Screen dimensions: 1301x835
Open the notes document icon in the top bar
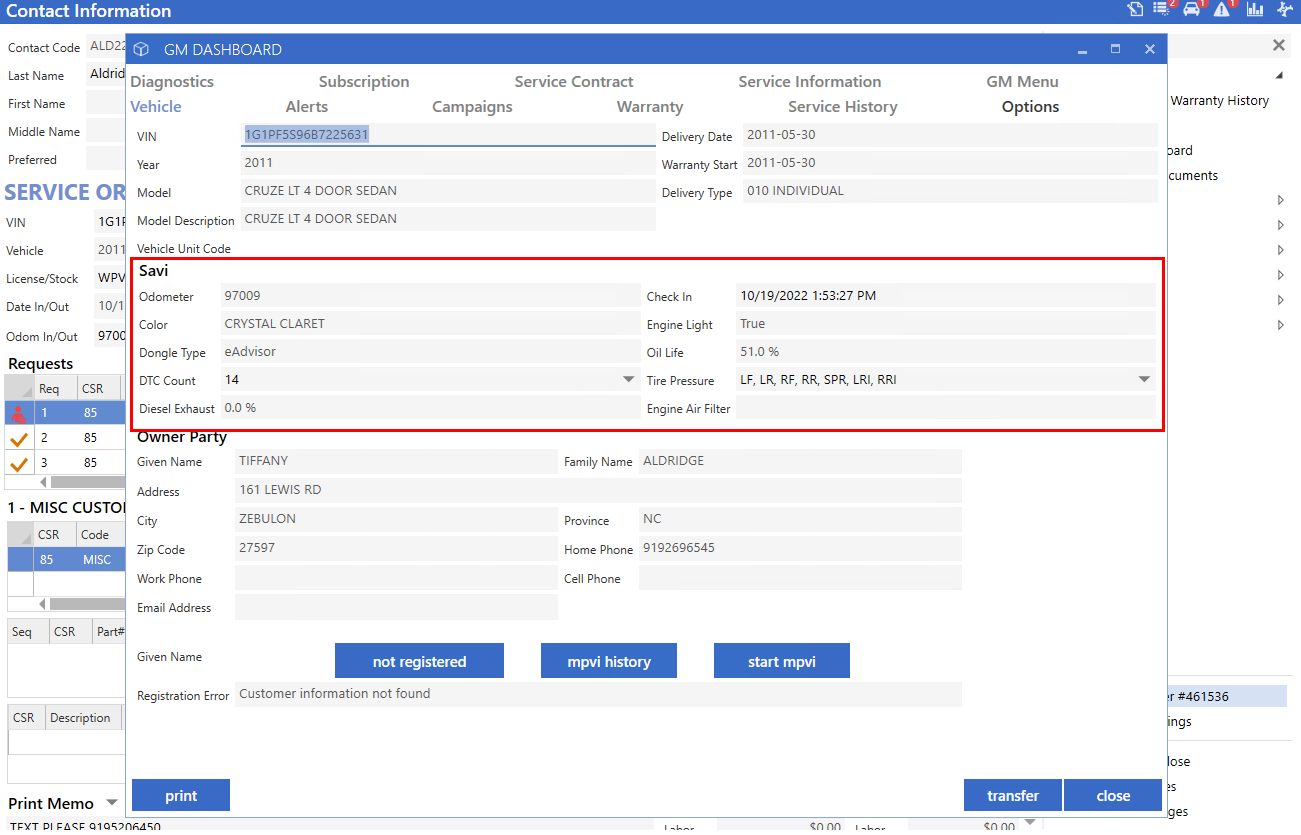(x=1134, y=10)
